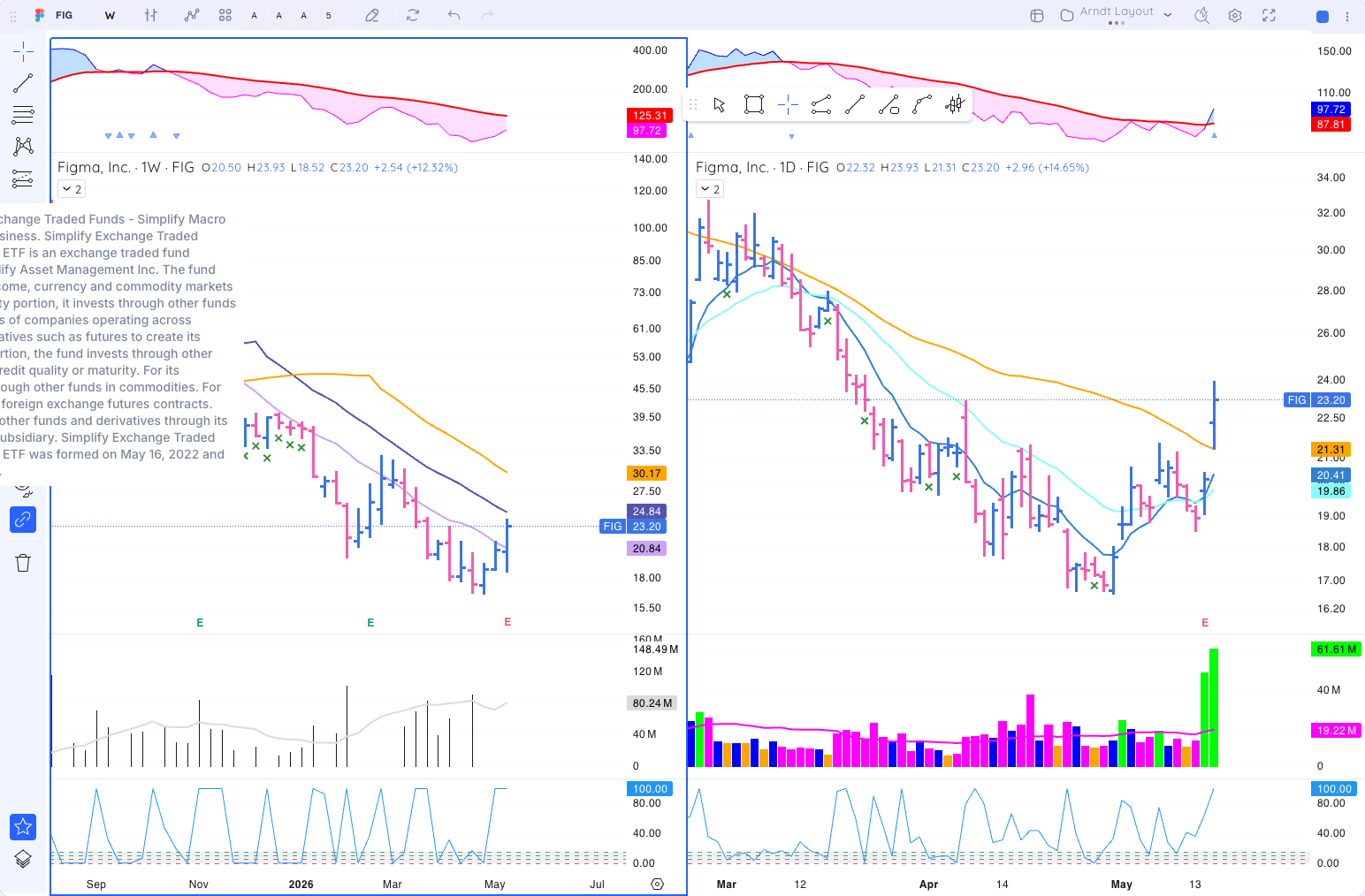Open the projection/forecast tool in sidebar
The width and height of the screenshot is (1365, 896).
pos(23,178)
